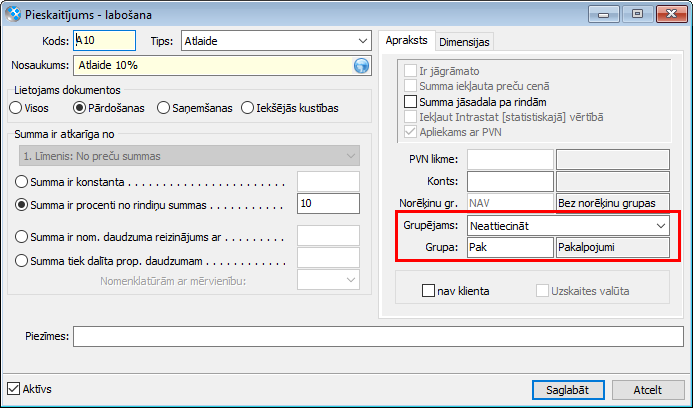Viewport: 693px width, 408px height.
Task: Click into the Piezīmes text field
Action: (x=378, y=336)
